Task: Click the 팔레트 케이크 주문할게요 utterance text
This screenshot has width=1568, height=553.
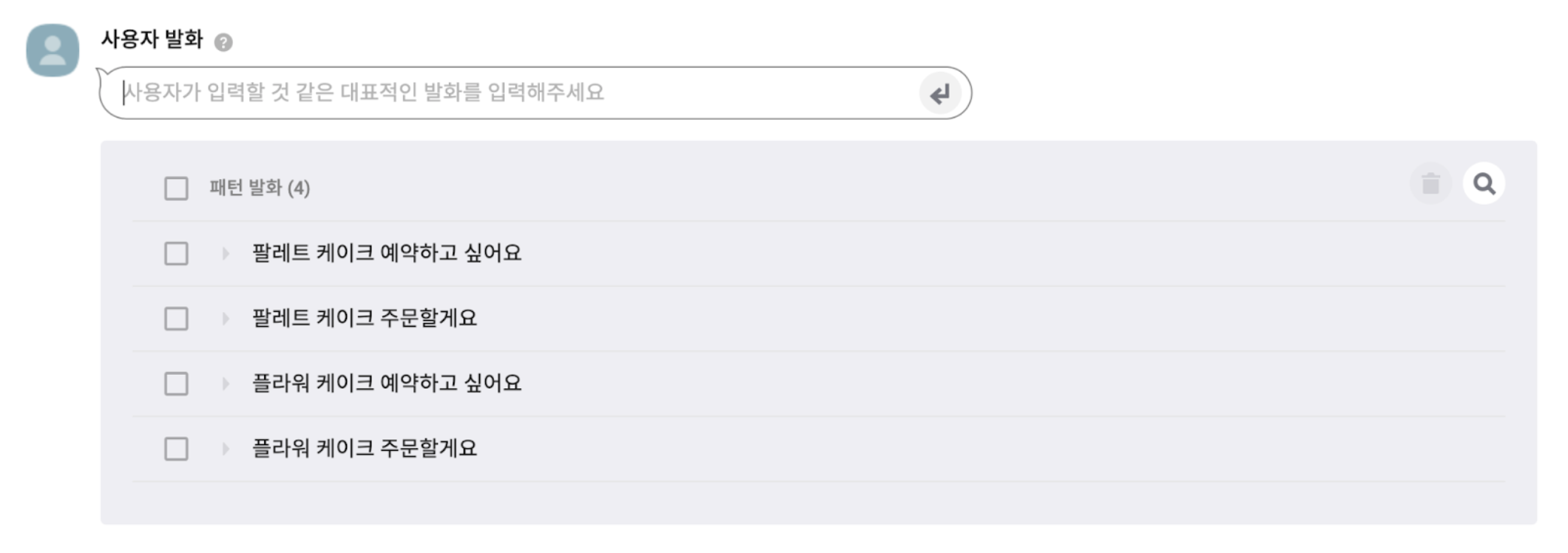Action: point(365,319)
